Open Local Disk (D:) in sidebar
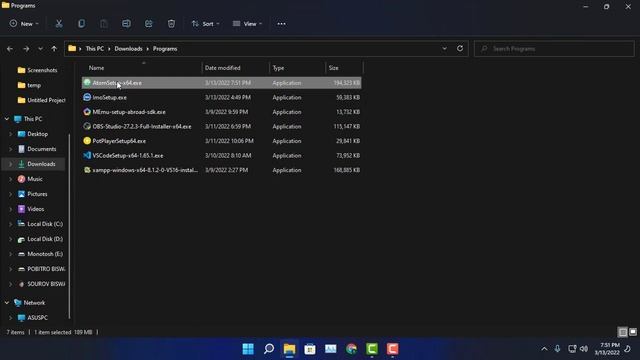This screenshot has height=360, width=640. (x=40, y=239)
